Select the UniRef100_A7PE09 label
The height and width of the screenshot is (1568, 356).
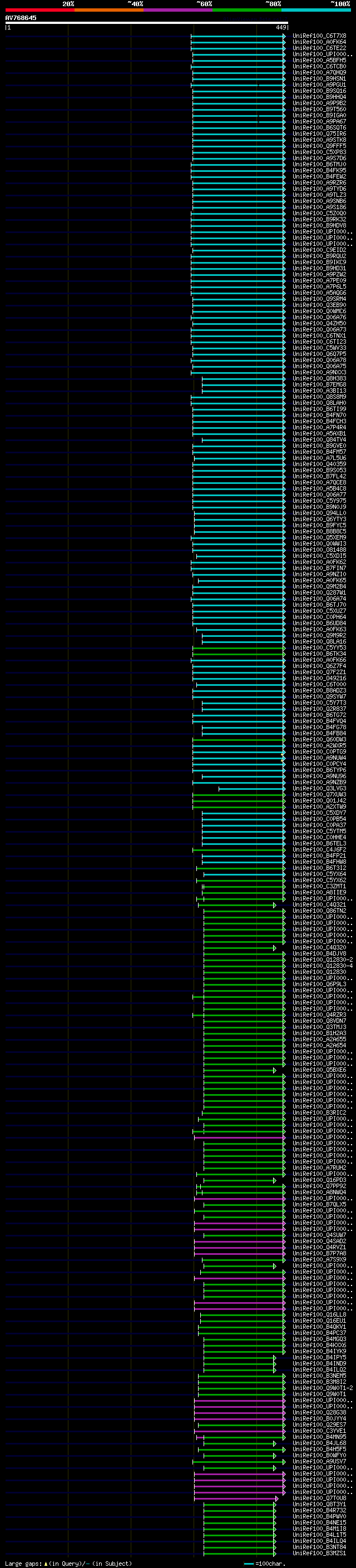pos(319,280)
